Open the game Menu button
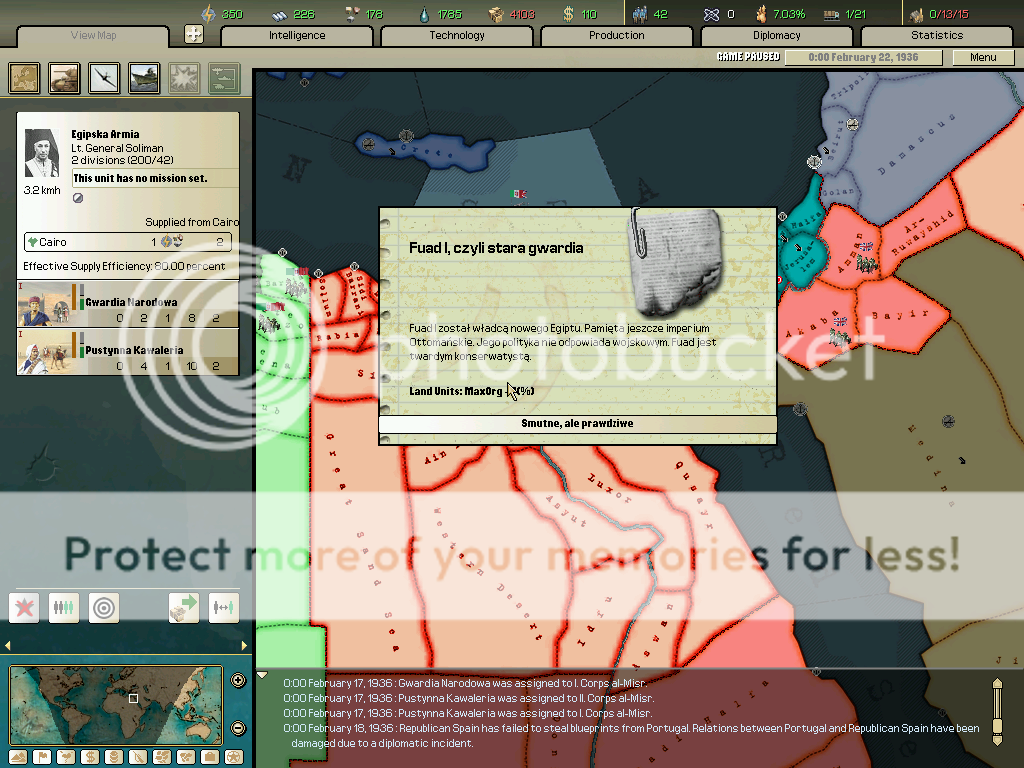This screenshot has height=768, width=1024. pos(983,57)
